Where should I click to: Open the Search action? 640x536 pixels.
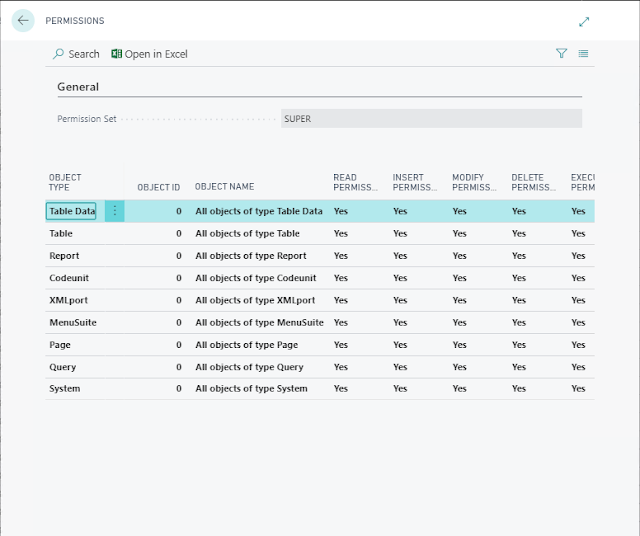tap(76, 54)
